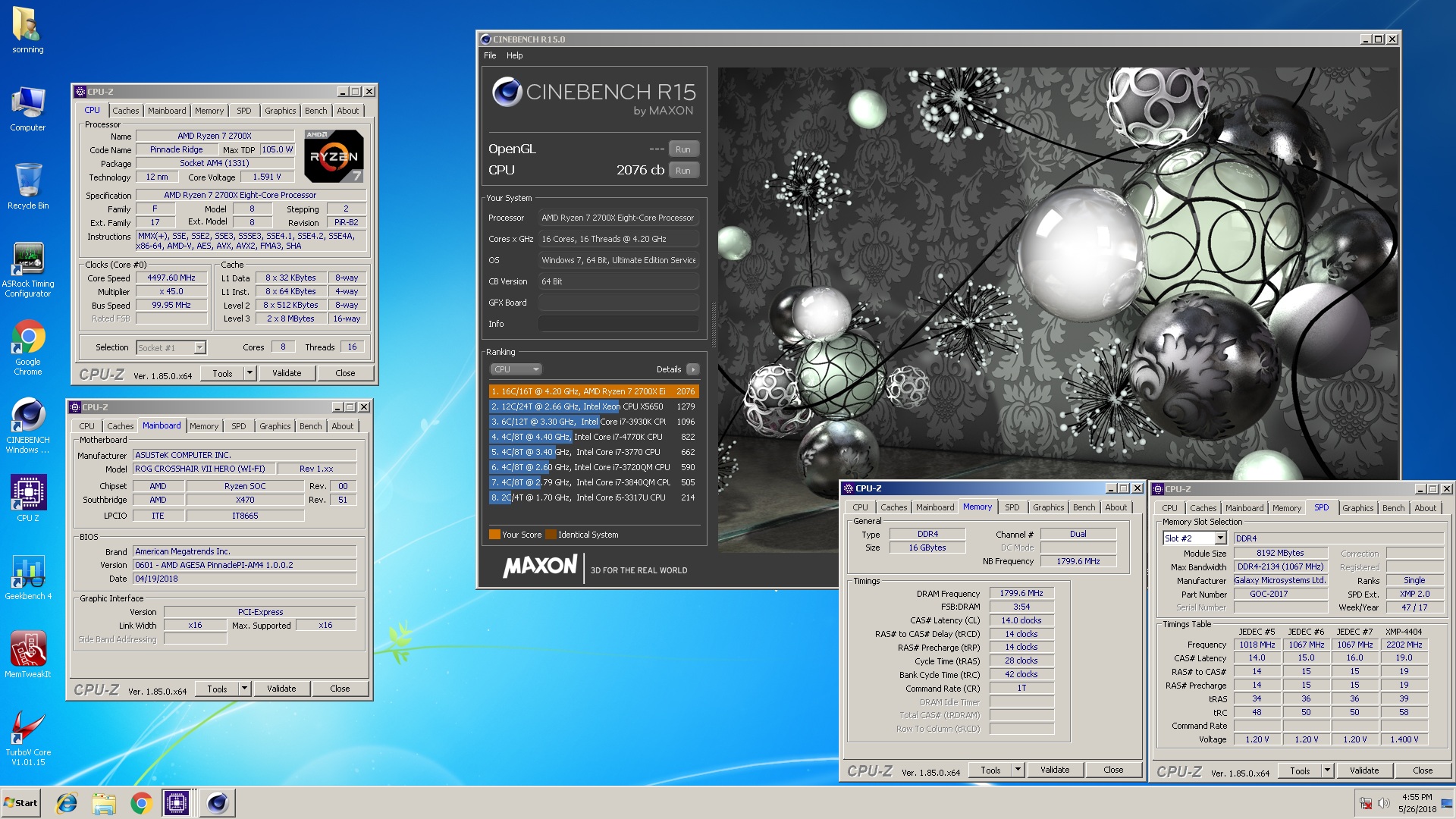Screen dimensions: 1456x819
Task: Click Validate in Memory CPU-Z window
Action: (1055, 770)
